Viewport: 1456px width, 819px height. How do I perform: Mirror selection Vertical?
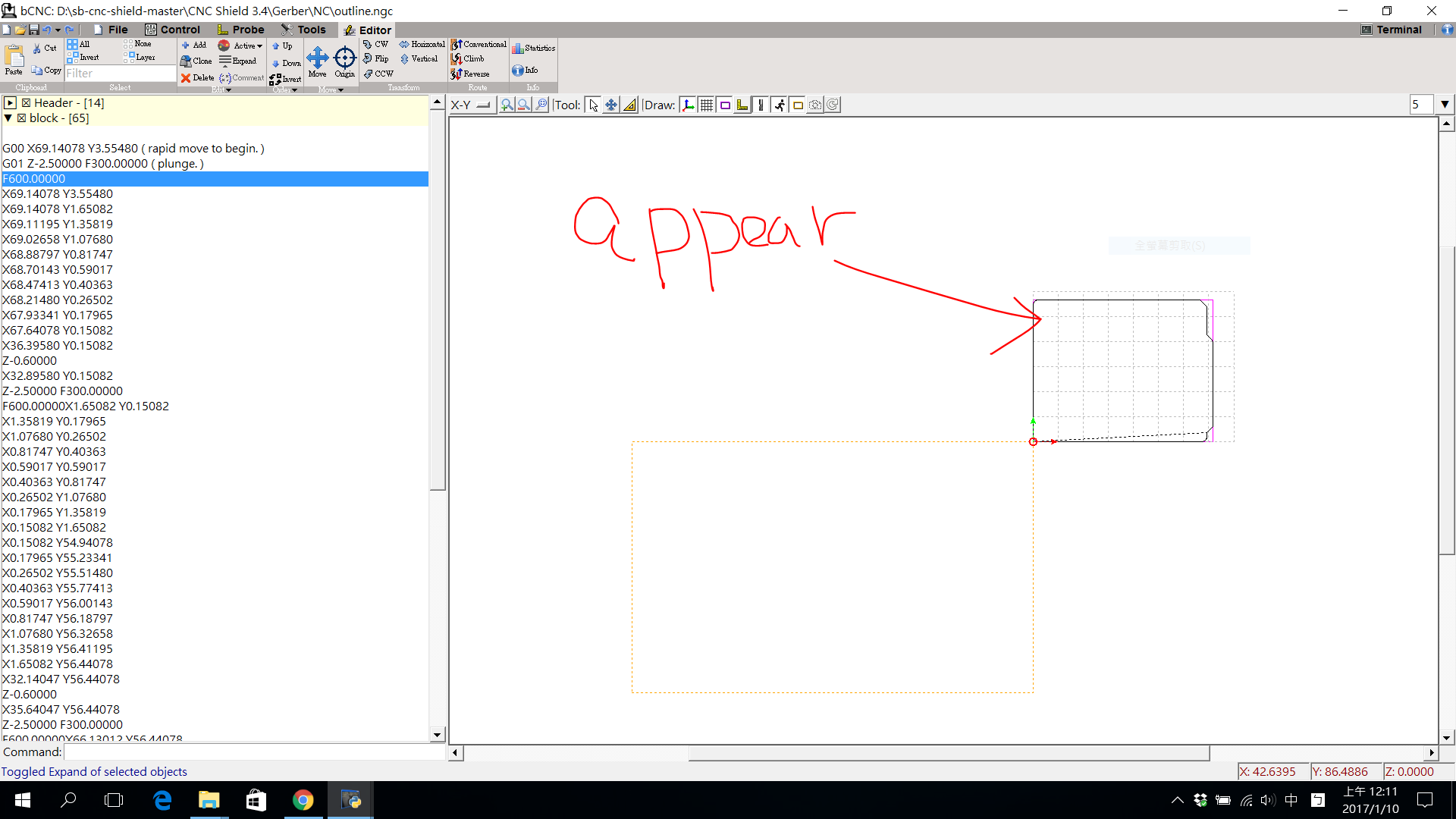coord(419,59)
